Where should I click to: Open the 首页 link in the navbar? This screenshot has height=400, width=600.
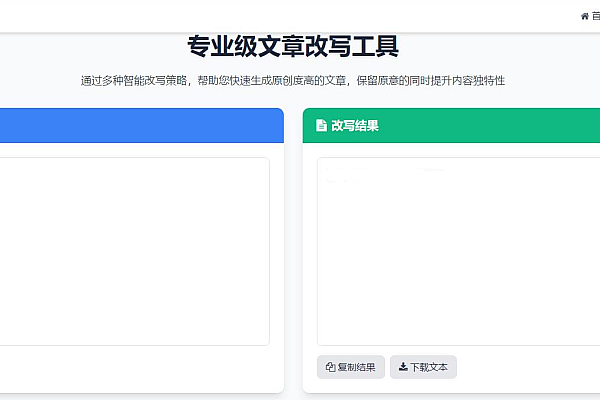click(595, 16)
